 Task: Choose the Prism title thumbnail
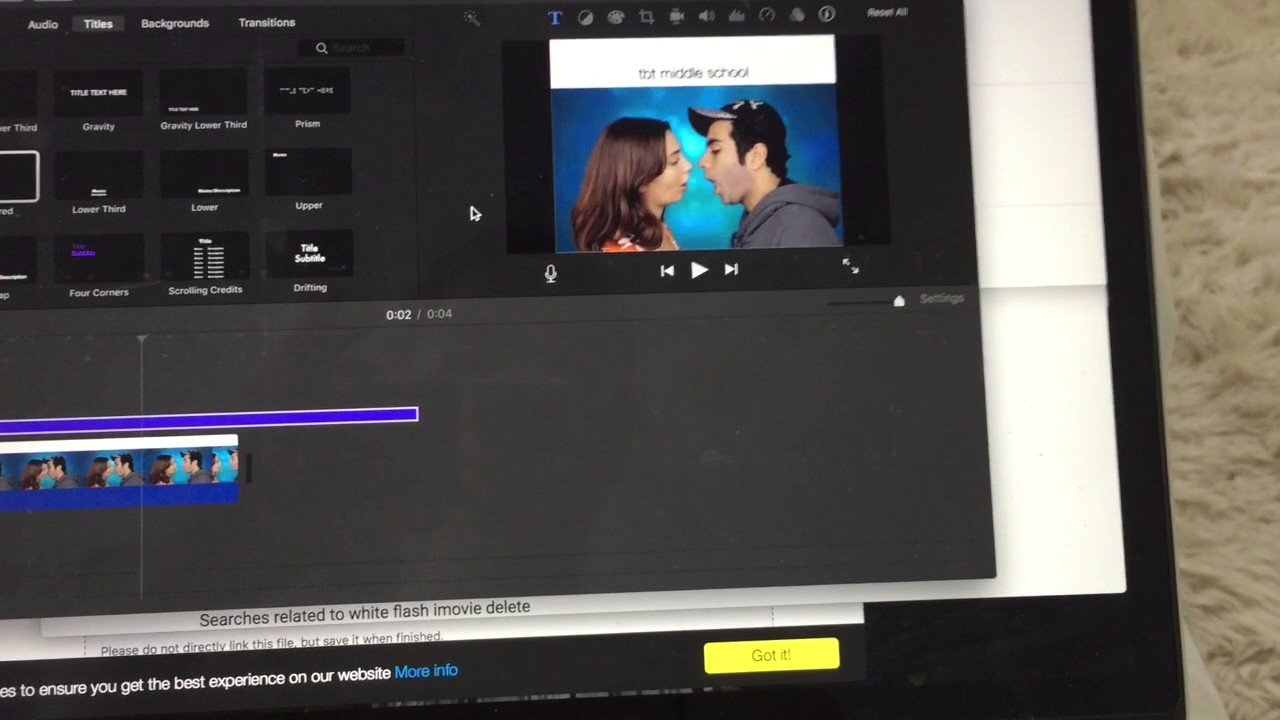click(x=308, y=91)
